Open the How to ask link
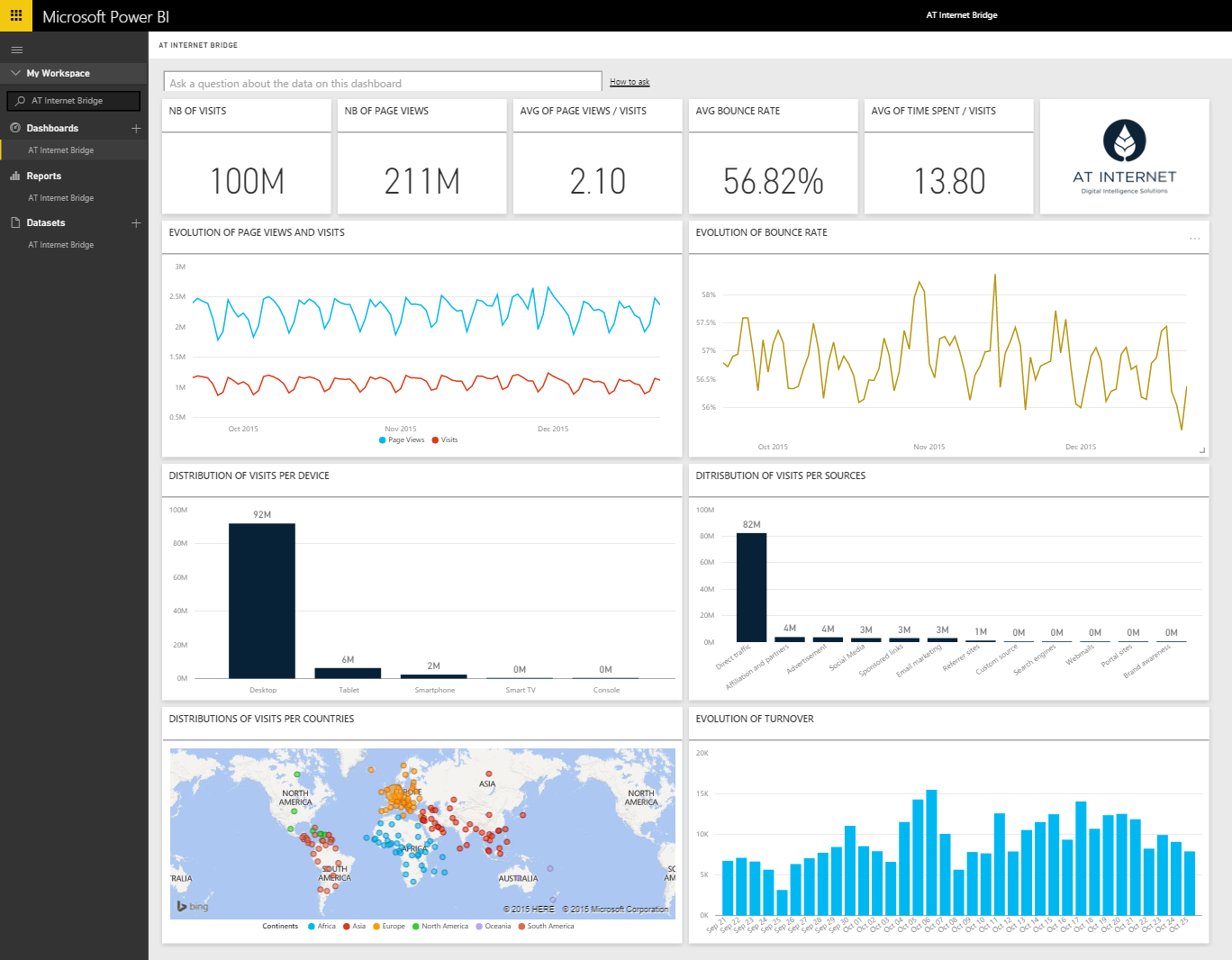Screen dimensions: 1232x960 click(x=630, y=82)
